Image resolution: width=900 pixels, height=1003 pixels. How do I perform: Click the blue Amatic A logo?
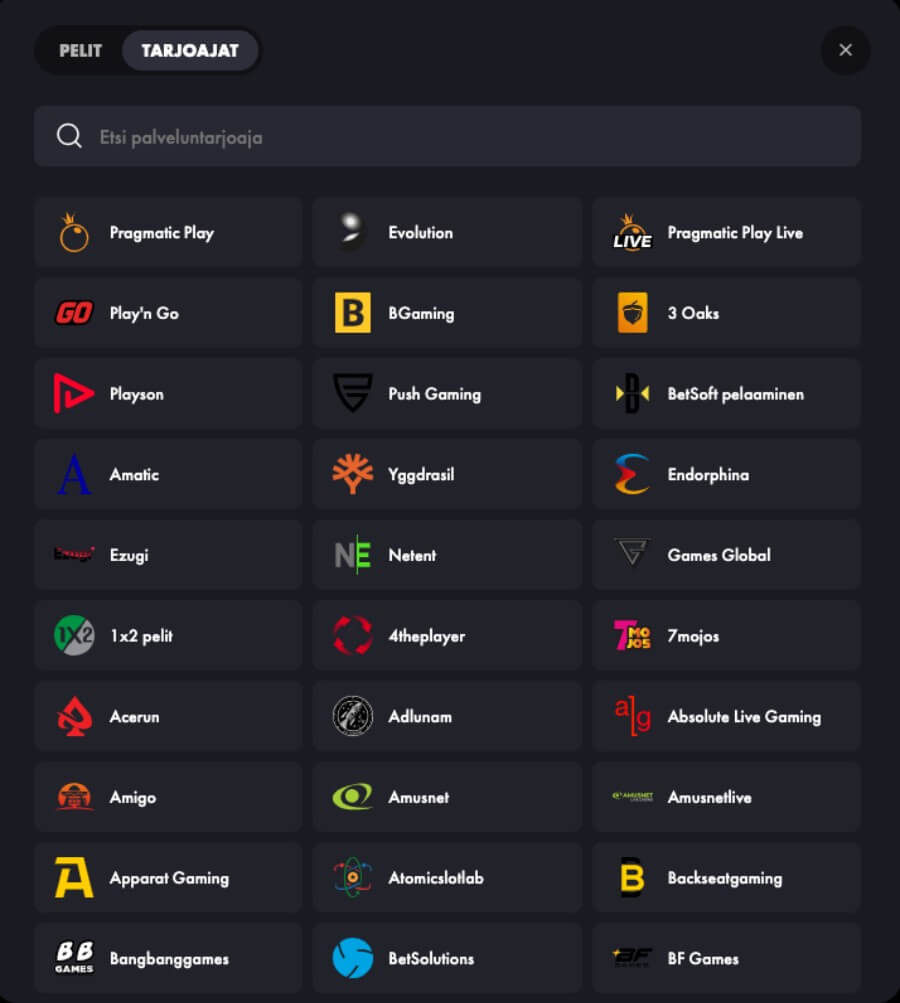coord(74,474)
